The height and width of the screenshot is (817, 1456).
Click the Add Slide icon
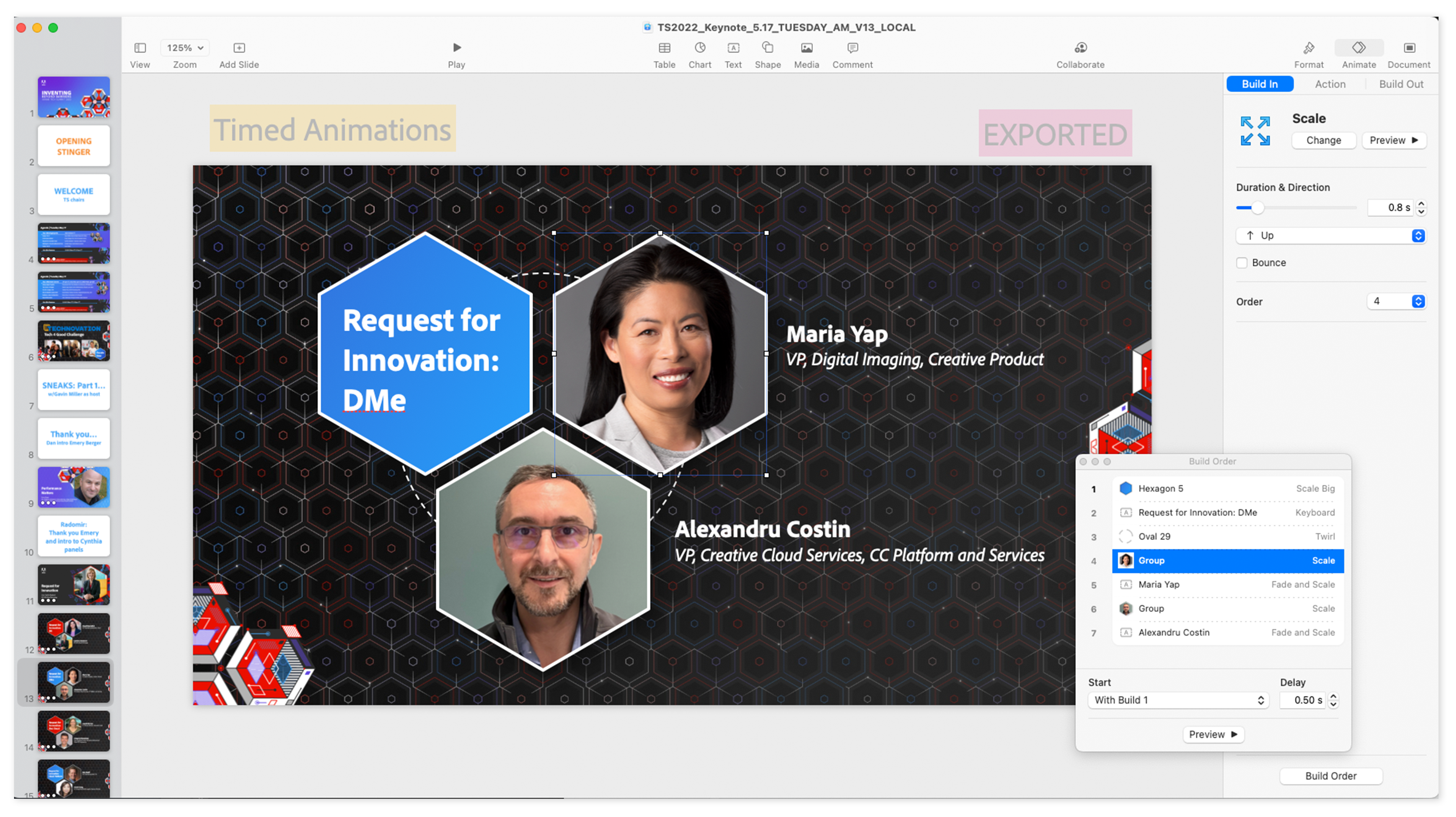pyautogui.click(x=239, y=48)
